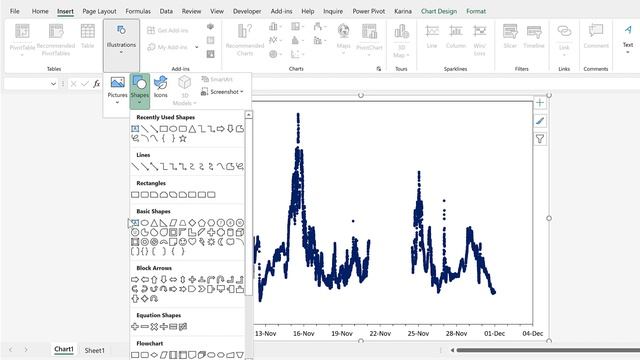Open the Charts dialog launcher

379,69
